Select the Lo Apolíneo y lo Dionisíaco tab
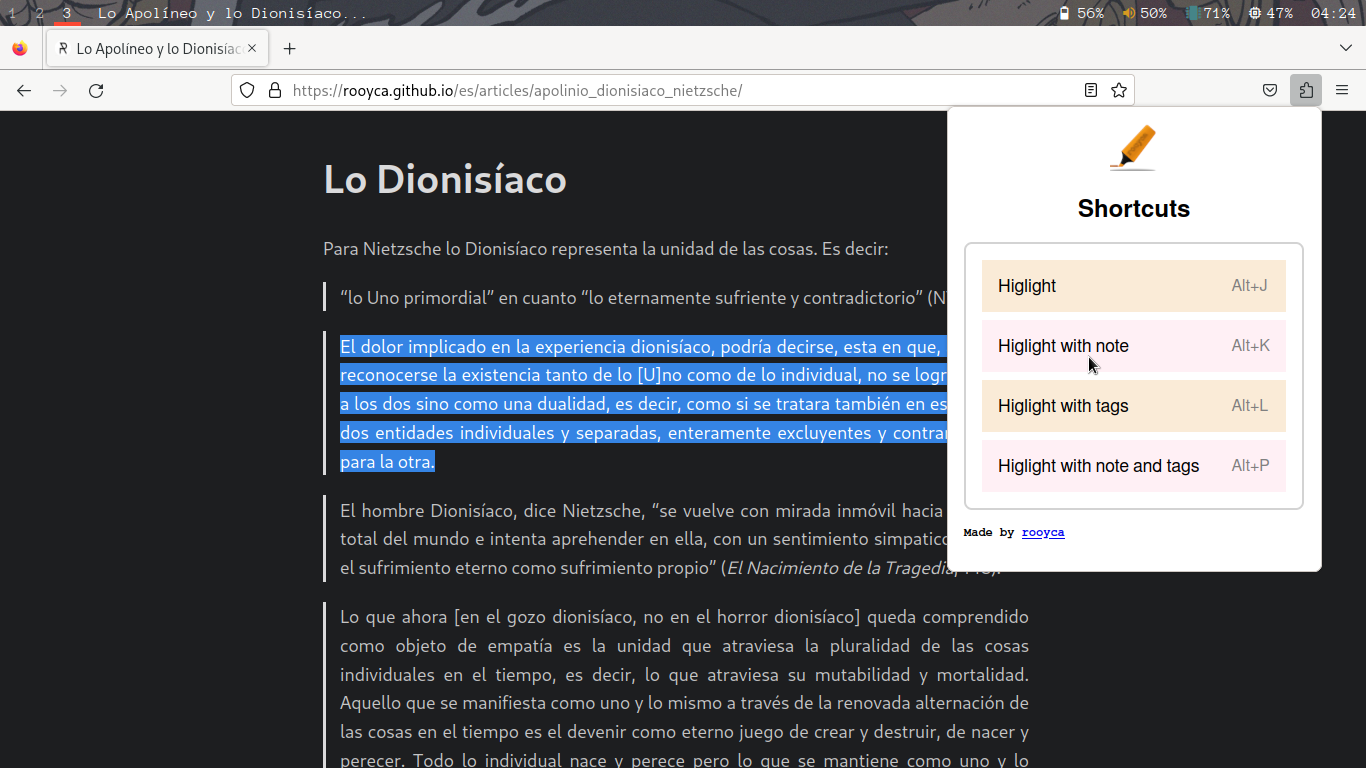 pos(157,48)
